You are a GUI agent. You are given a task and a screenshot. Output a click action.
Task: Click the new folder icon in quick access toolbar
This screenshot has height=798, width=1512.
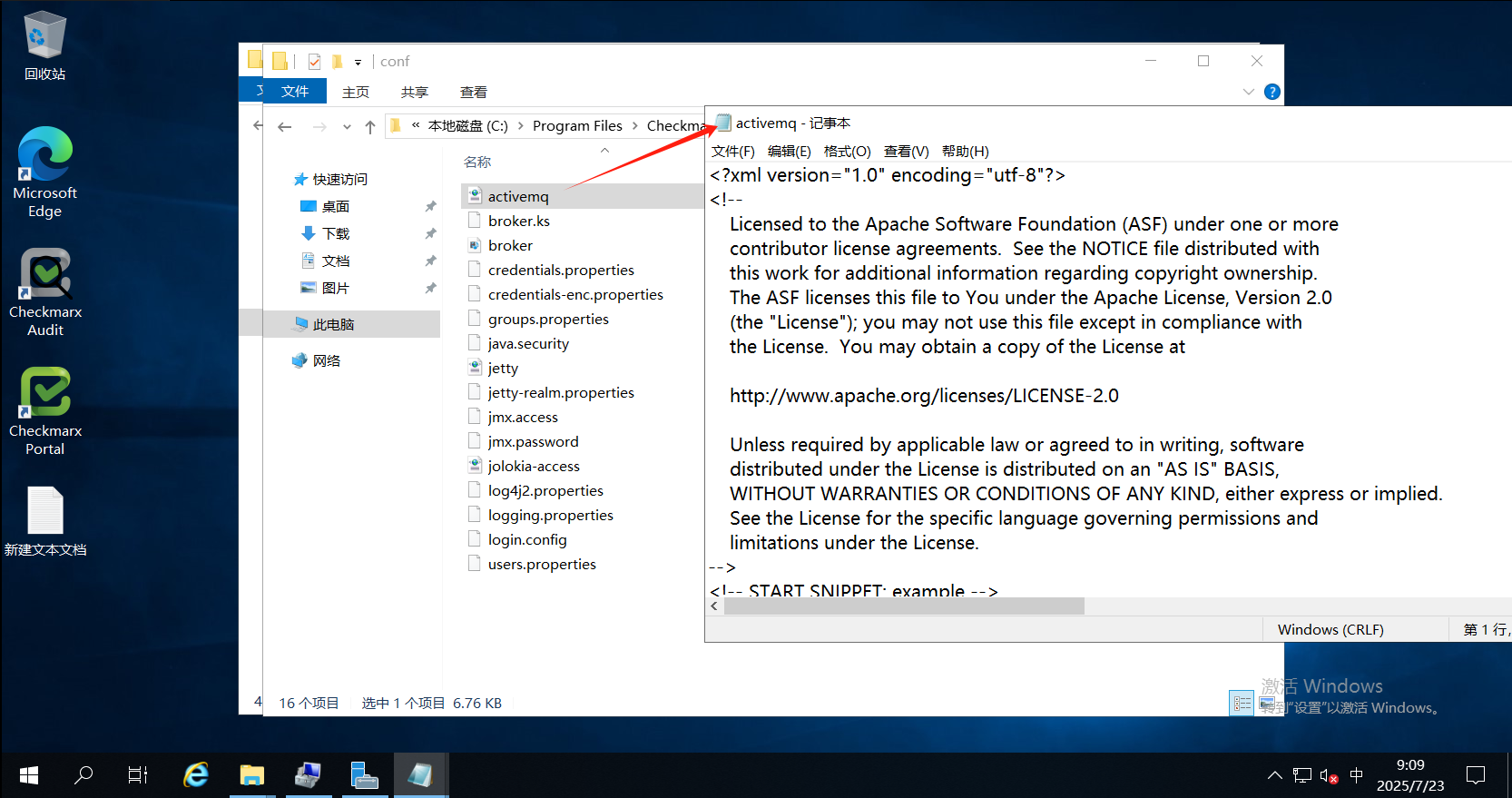pos(338,62)
